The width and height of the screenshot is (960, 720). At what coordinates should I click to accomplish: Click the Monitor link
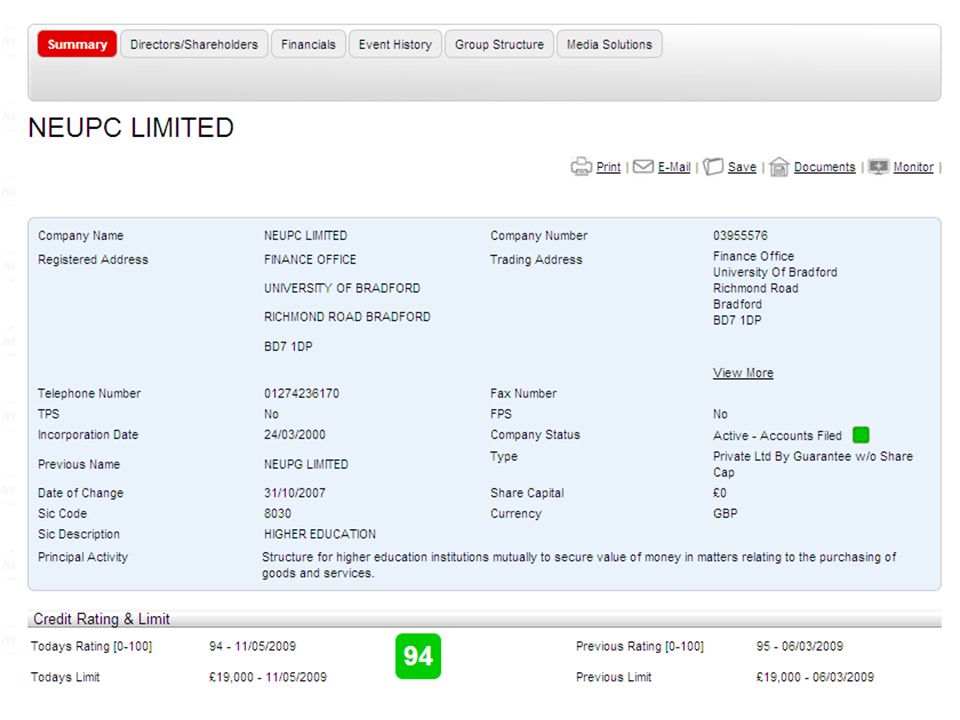pos(913,167)
